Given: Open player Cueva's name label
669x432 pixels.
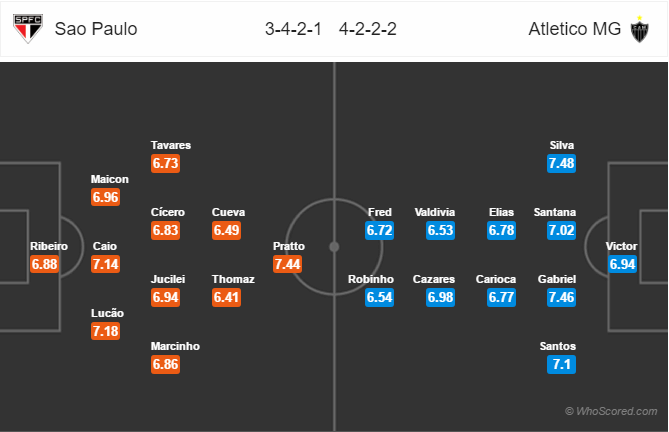Looking at the screenshot, I should [x=228, y=212].
